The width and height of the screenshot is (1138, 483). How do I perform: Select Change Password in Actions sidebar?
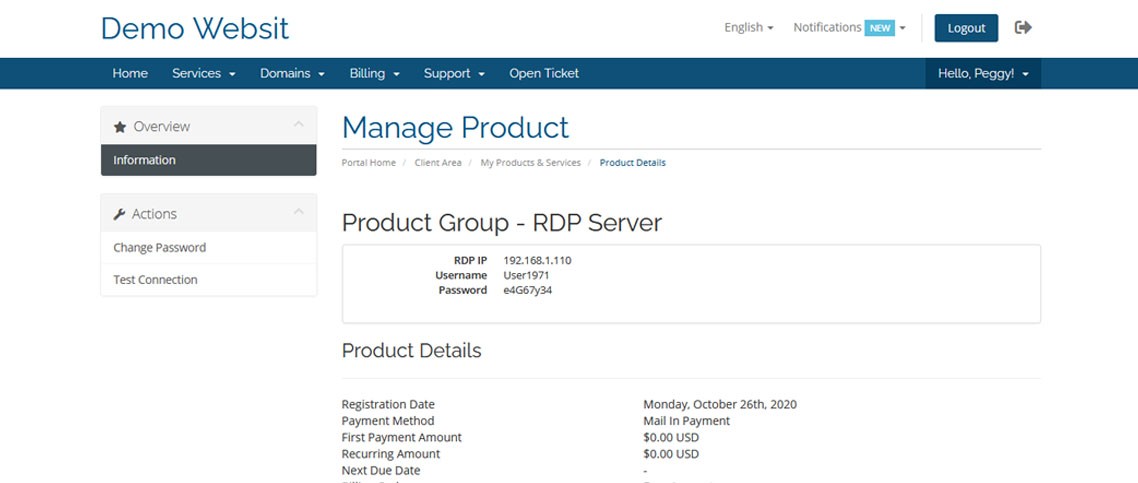160,248
